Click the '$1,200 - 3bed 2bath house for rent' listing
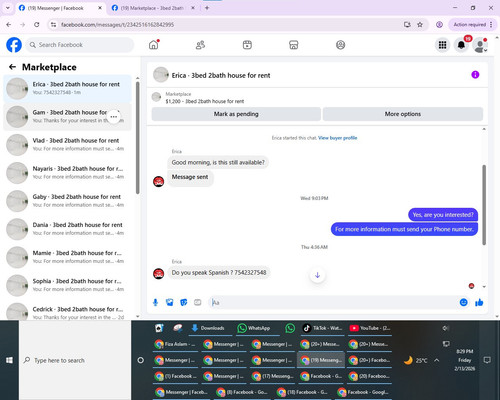This screenshot has height=400, width=500. (x=205, y=101)
